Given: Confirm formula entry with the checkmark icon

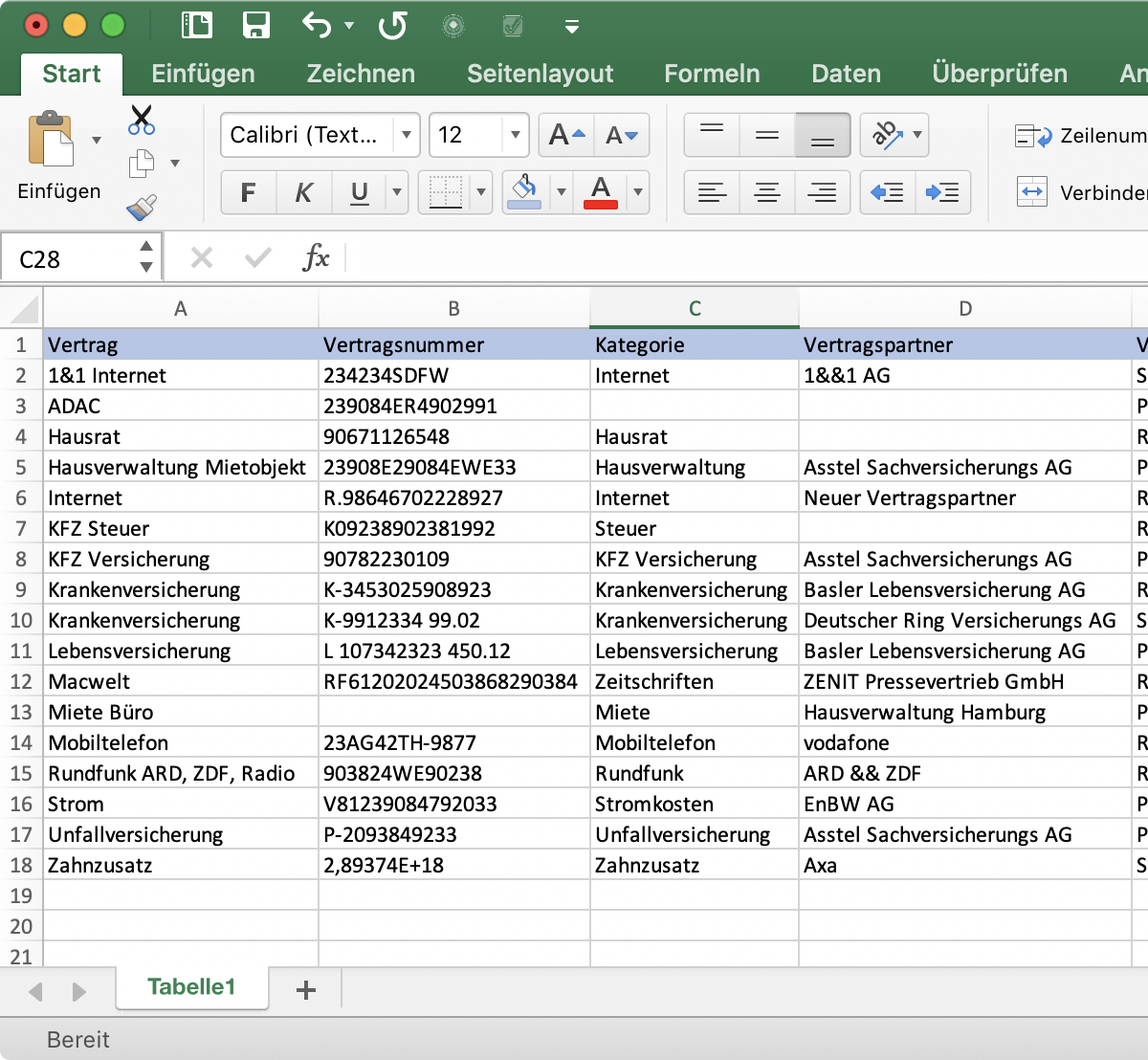Looking at the screenshot, I should 258,257.
